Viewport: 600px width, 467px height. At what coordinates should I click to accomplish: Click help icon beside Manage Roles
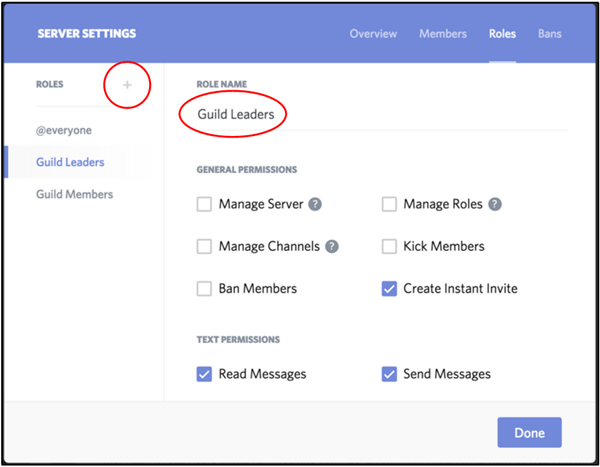pos(495,204)
